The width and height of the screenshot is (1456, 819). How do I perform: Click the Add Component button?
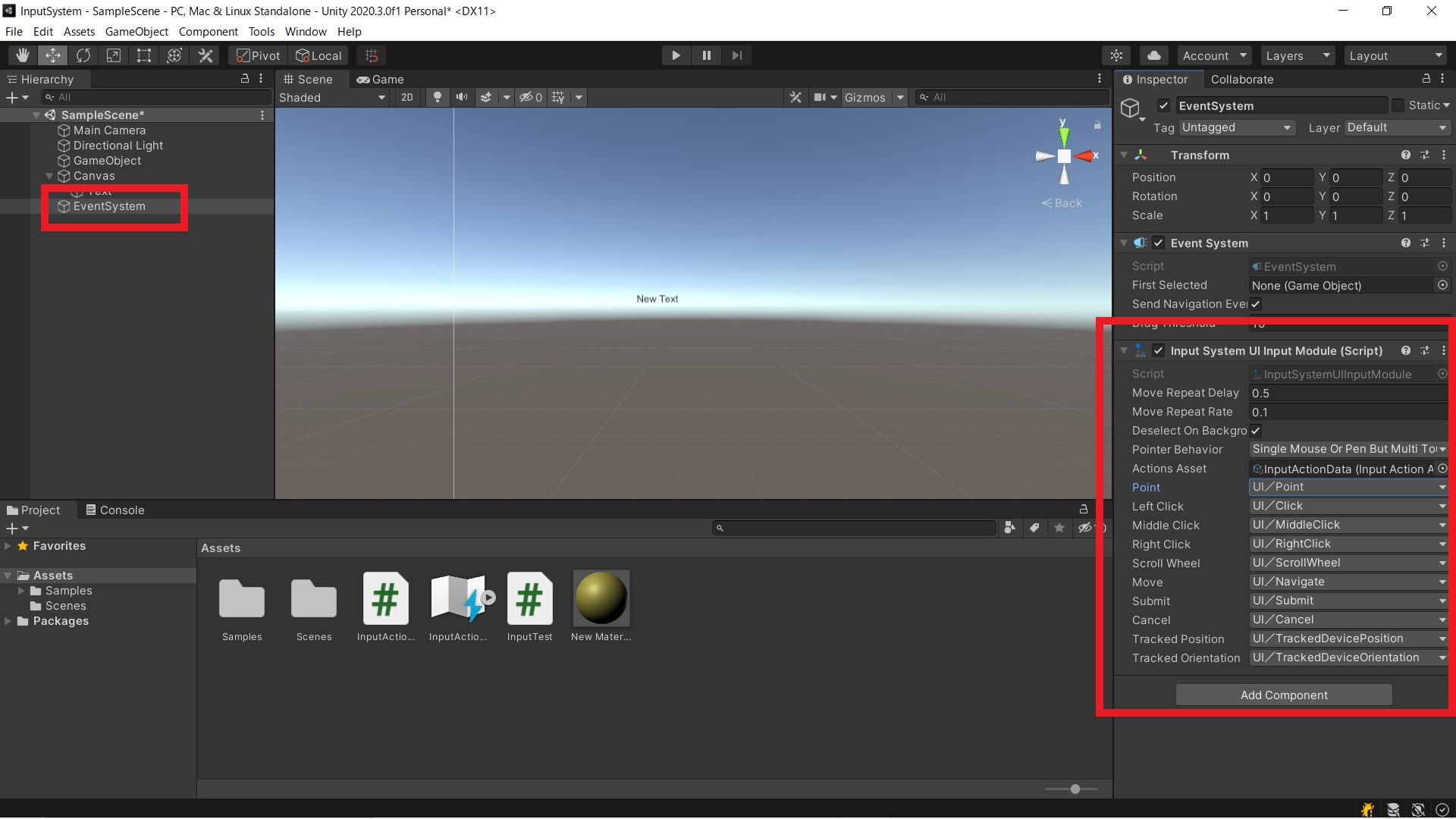coord(1283,695)
